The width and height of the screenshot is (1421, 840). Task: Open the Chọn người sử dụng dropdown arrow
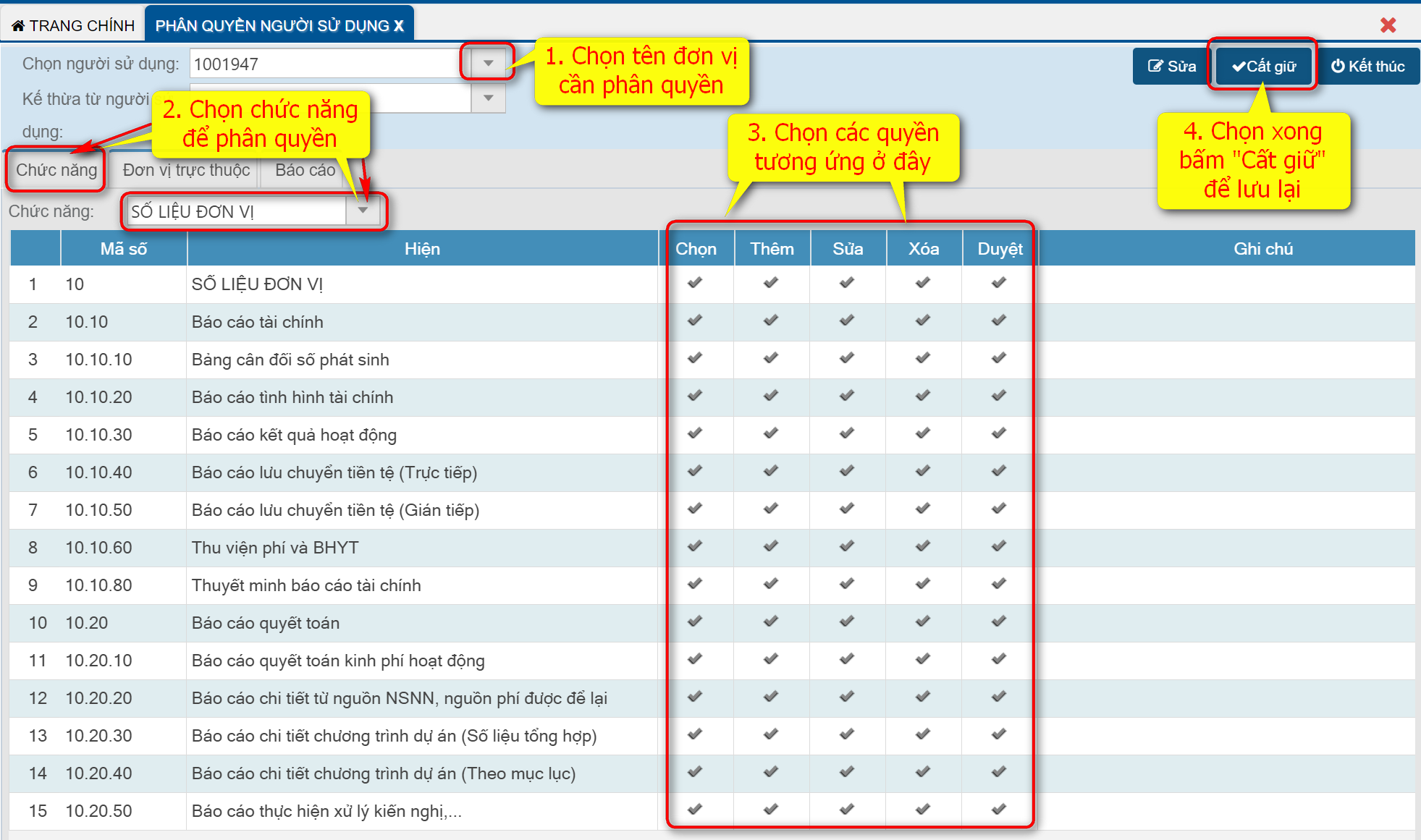[489, 64]
